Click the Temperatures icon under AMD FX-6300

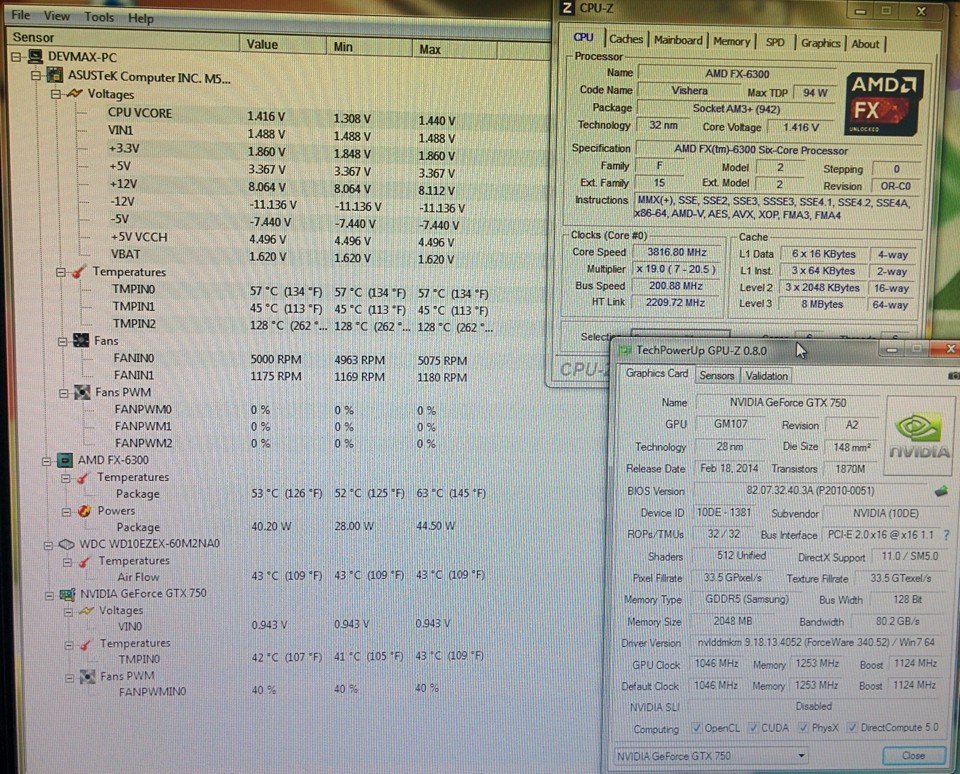83,478
